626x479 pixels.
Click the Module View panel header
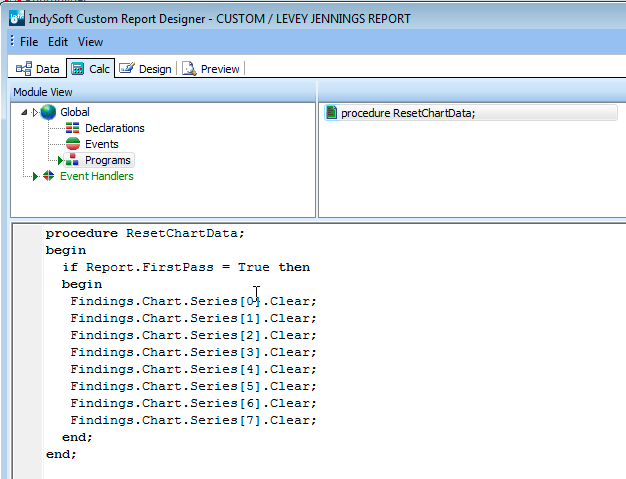[163, 92]
